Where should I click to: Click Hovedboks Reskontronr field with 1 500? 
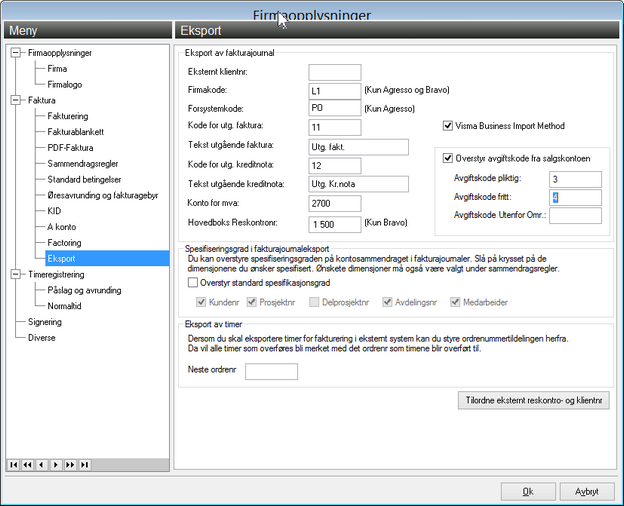[335, 225]
